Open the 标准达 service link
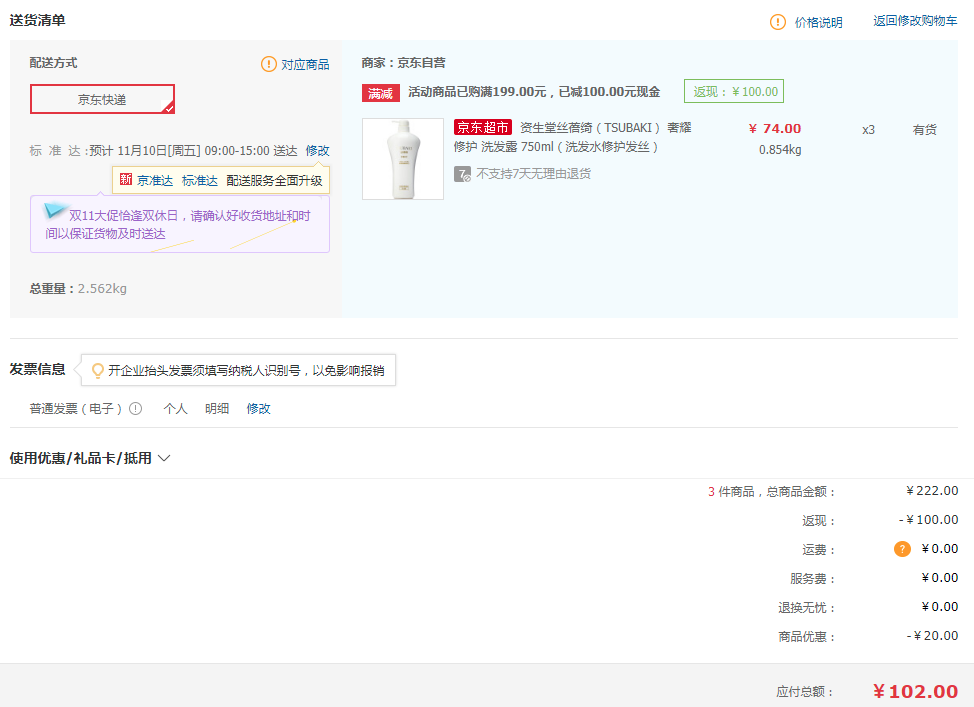The width and height of the screenshot is (974, 707). [199, 181]
